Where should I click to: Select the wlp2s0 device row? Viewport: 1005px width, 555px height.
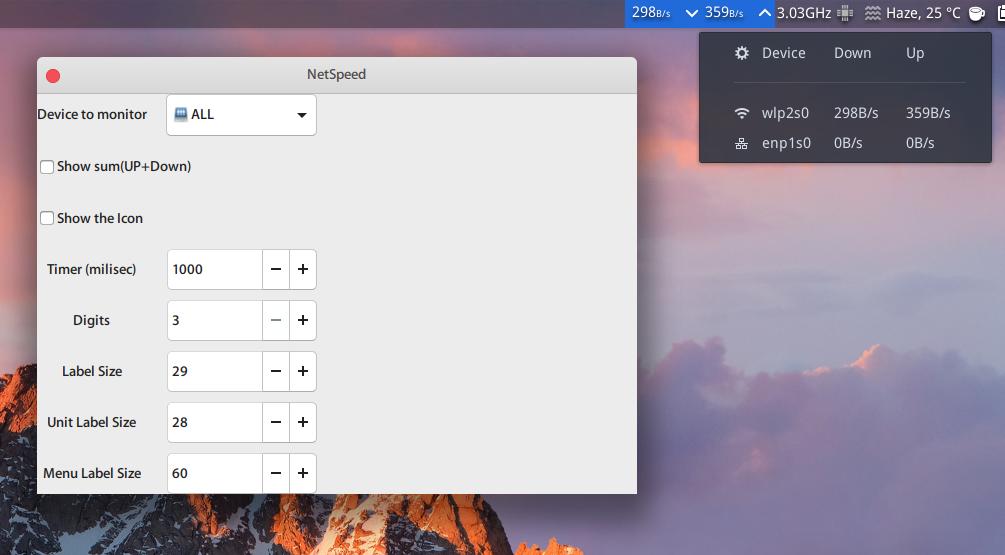click(x=845, y=113)
